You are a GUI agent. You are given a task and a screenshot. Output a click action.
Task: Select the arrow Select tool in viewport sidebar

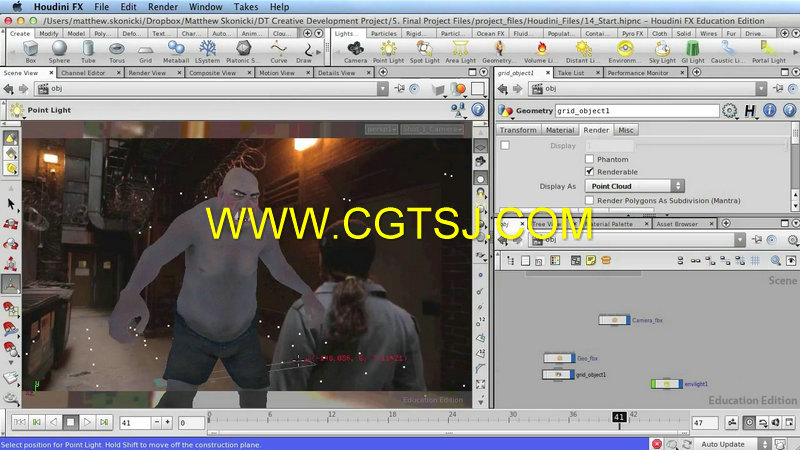(10, 204)
